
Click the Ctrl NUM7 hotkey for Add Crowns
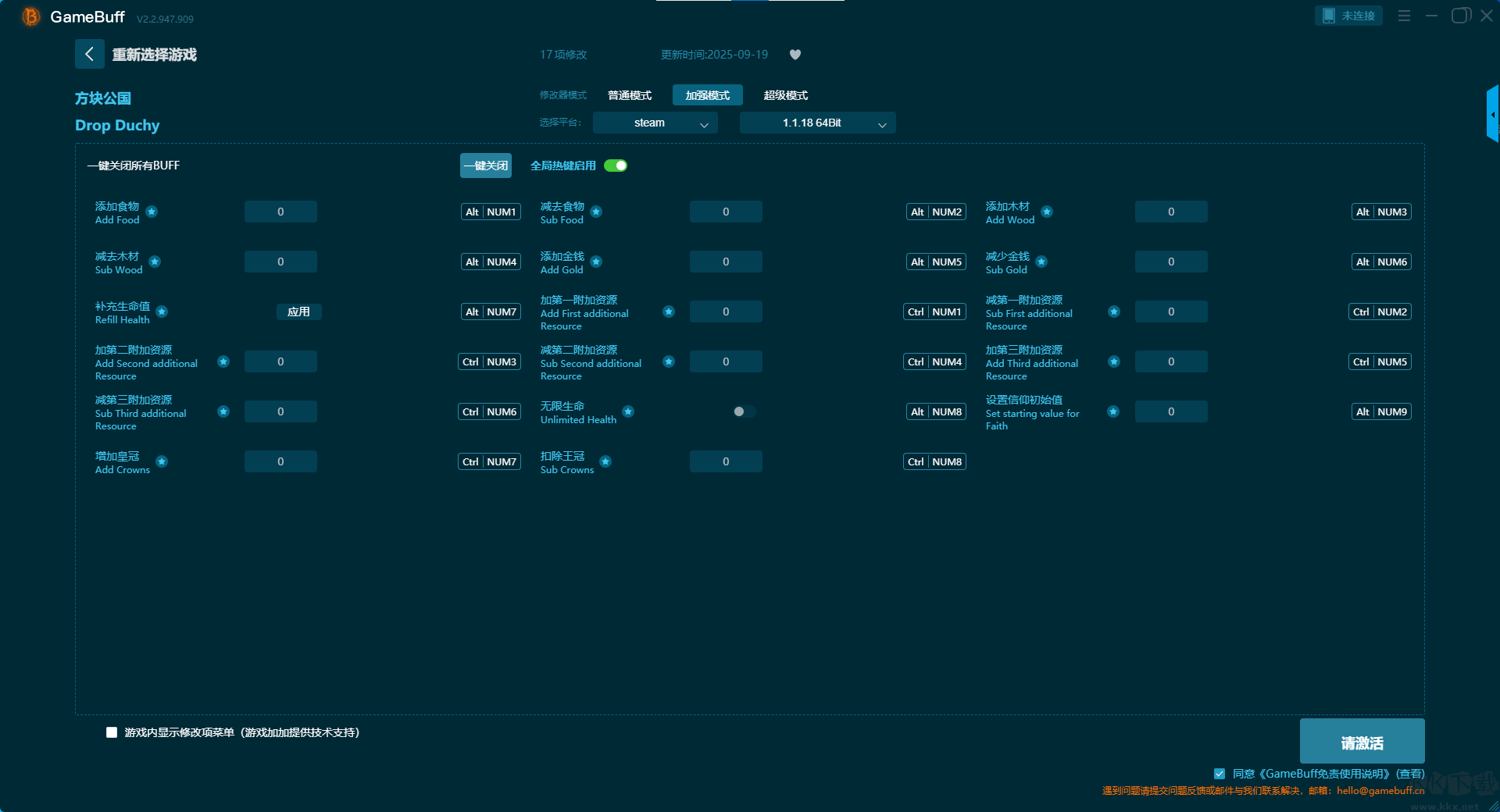pyautogui.click(x=489, y=461)
